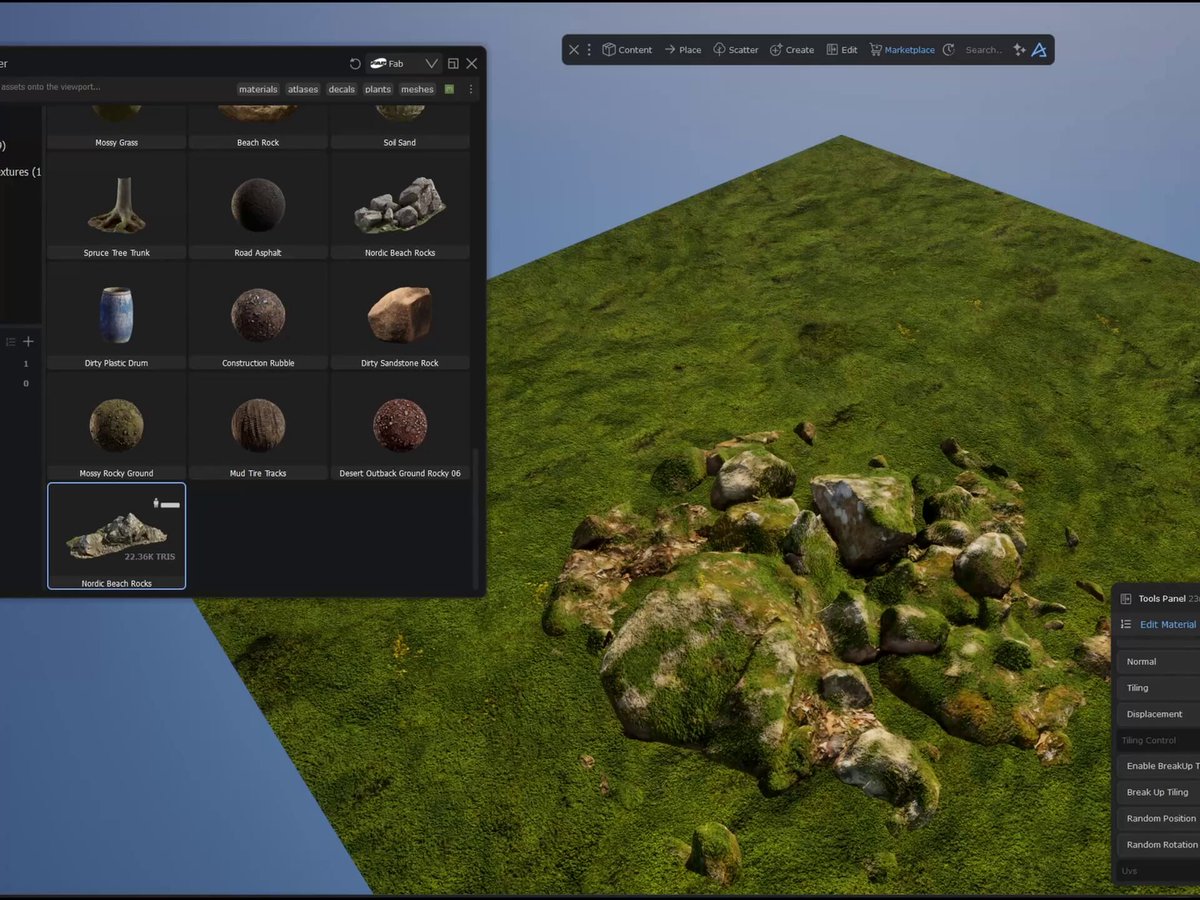Click the Random Position setting

(x=1158, y=818)
